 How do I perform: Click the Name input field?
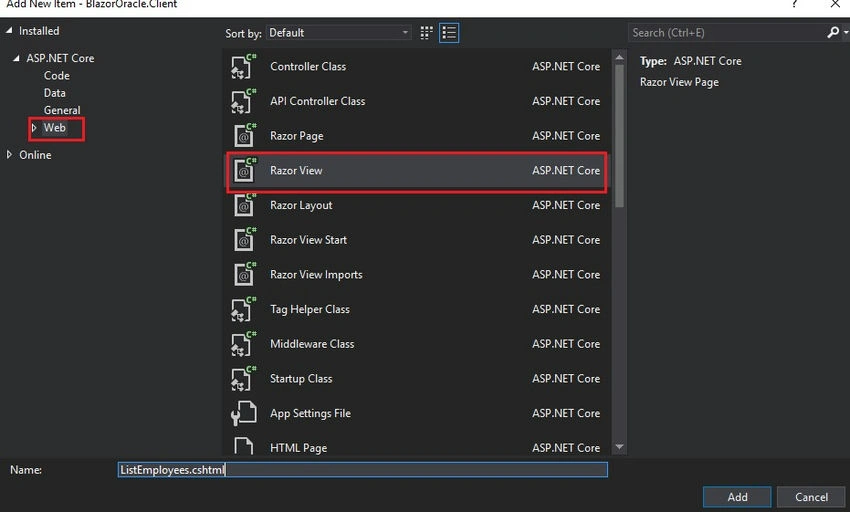pos(363,470)
